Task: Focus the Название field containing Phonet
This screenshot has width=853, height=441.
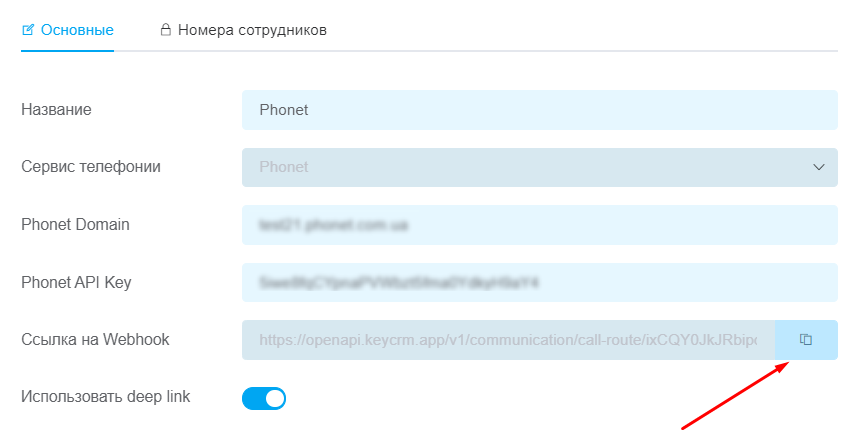Action: coord(540,110)
